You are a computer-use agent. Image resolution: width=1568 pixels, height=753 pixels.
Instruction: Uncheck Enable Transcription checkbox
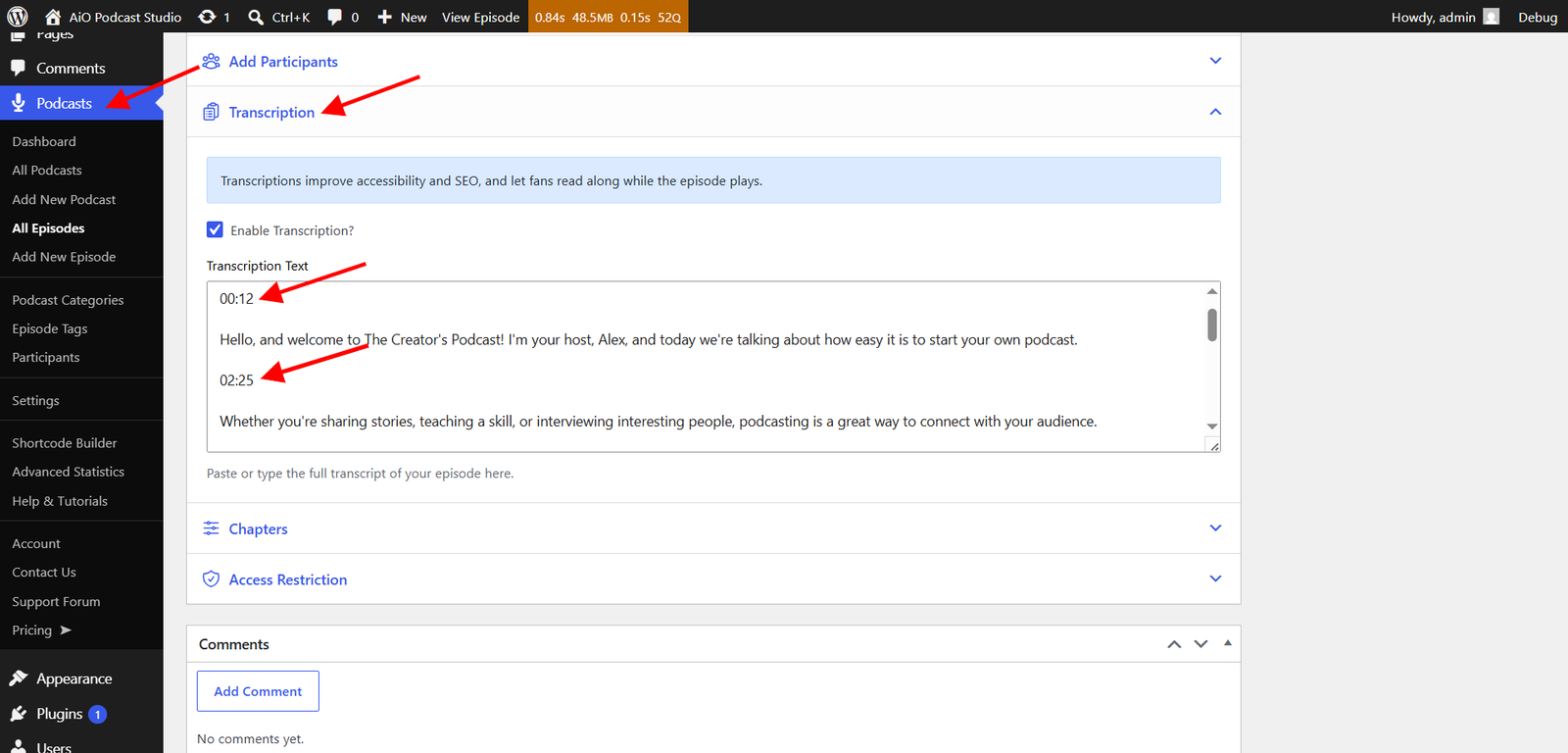(x=215, y=229)
